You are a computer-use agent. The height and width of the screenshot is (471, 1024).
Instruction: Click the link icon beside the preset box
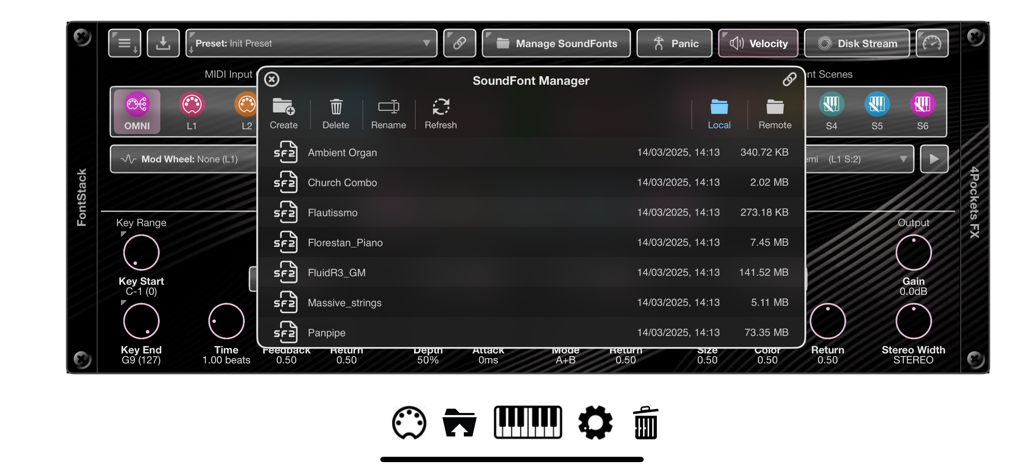460,44
